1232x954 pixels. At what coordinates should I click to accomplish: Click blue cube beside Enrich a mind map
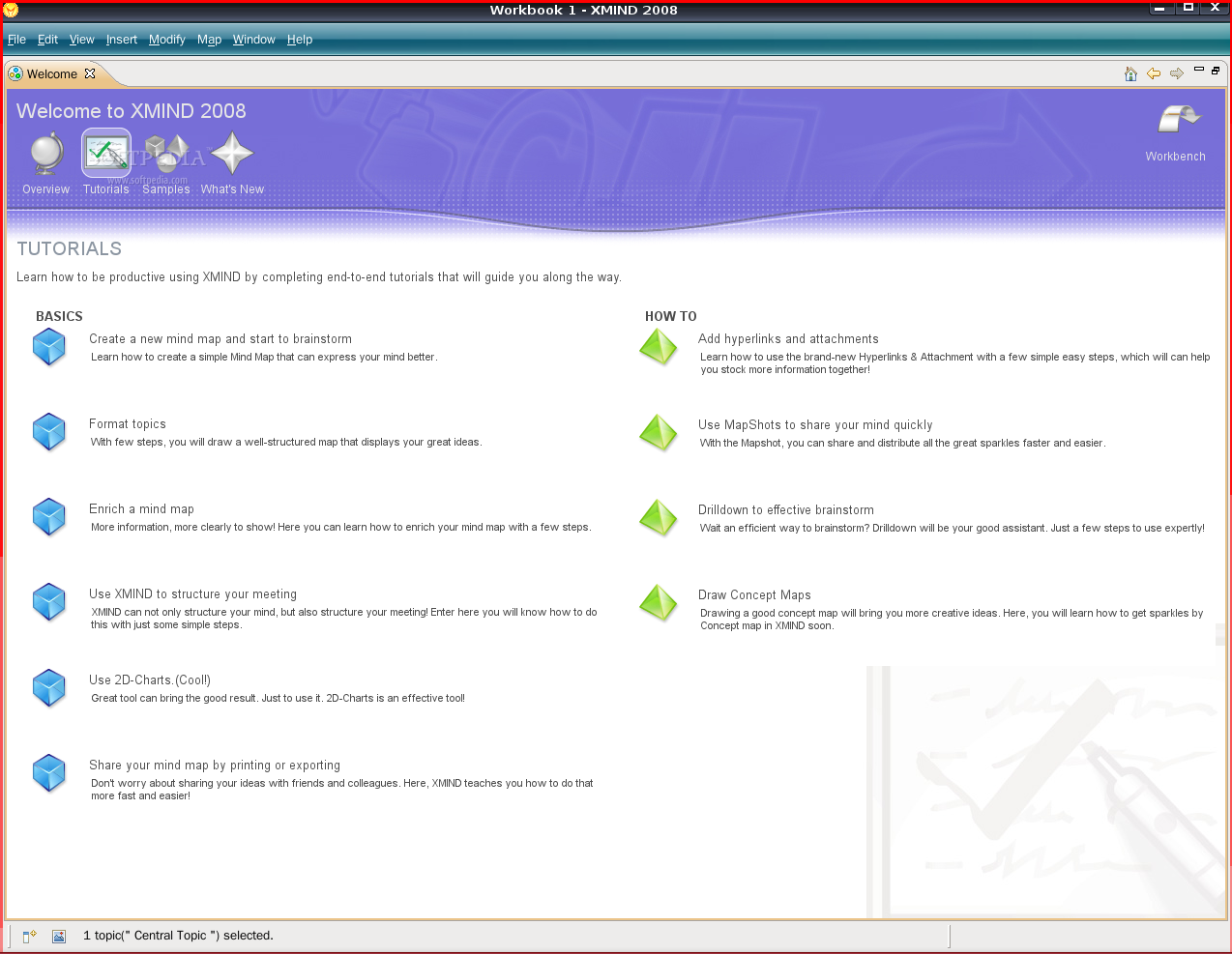(48, 517)
